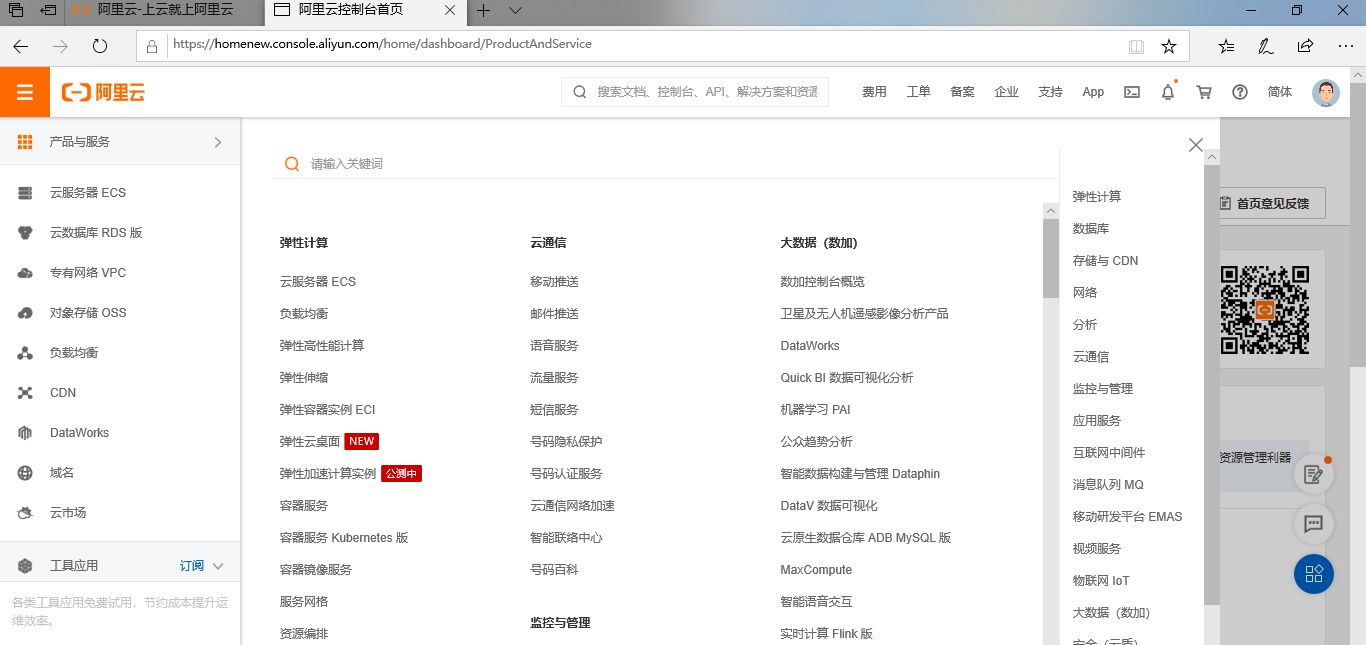
Task: Open 弹性云桌面 product link
Action: coord(310,442)
